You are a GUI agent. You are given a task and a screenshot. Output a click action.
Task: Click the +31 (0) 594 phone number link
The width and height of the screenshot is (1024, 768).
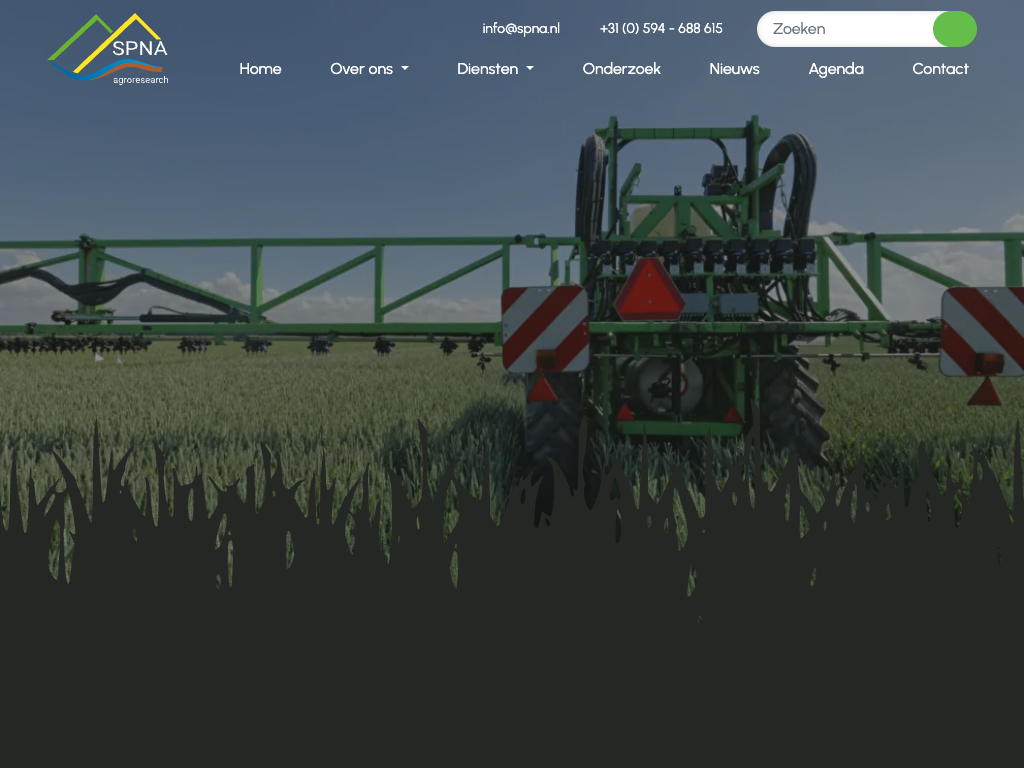(x=661, y=28)
